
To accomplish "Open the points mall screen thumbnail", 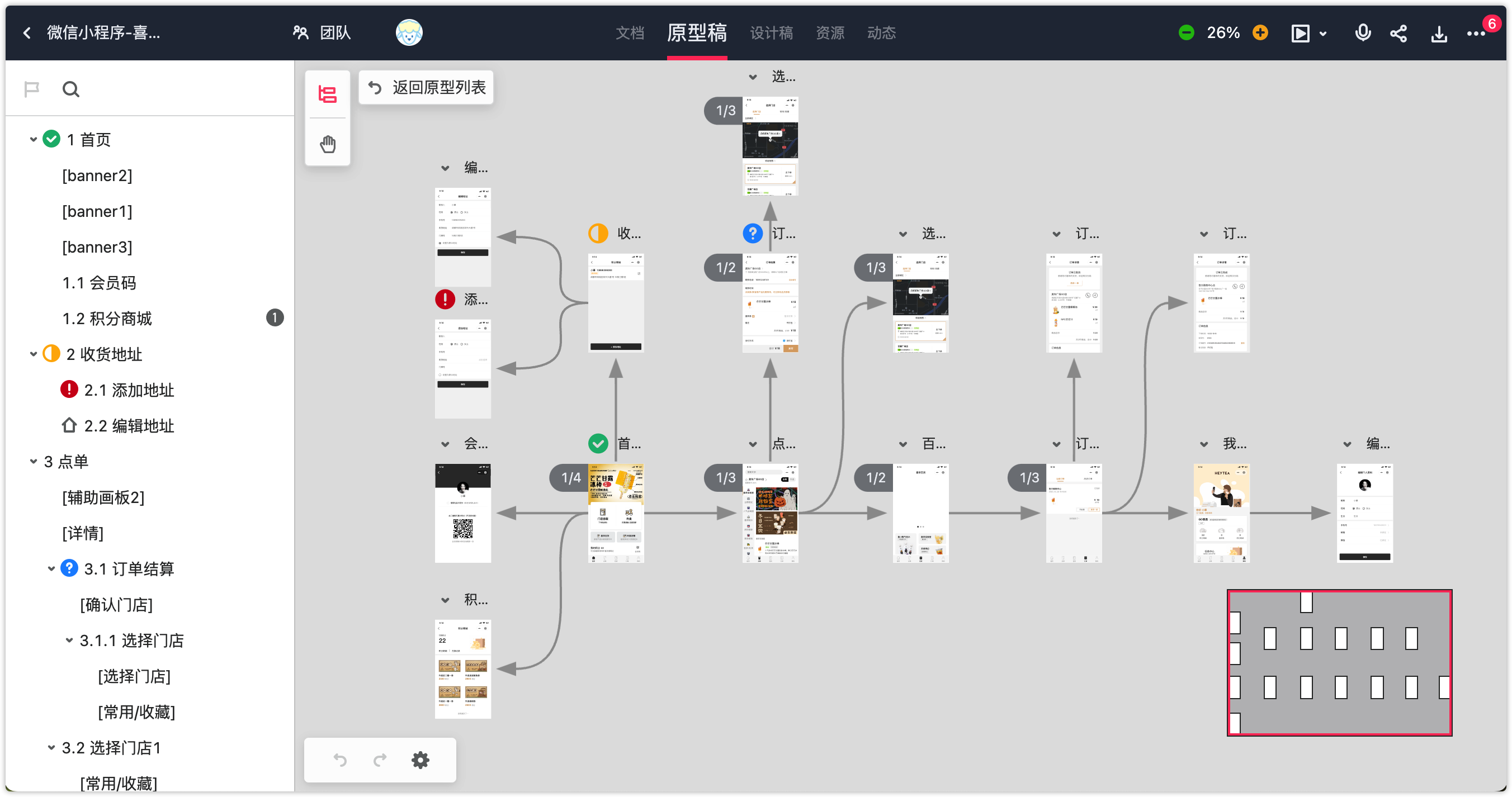I will [462, 669].
